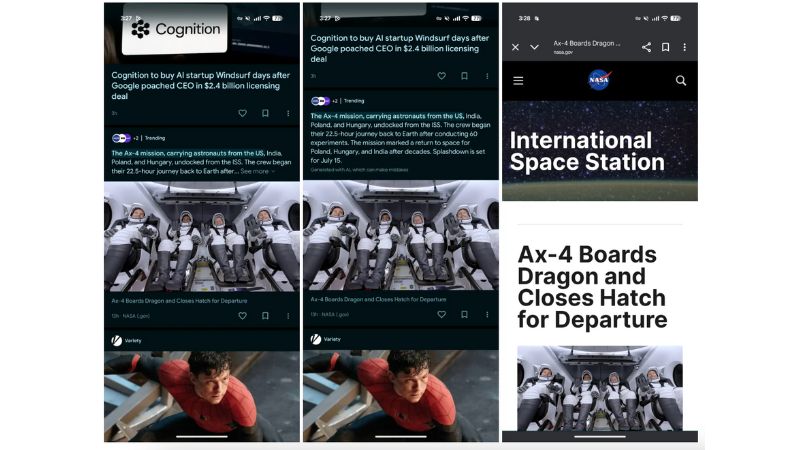
Task: Close the in-app browser tab with X
Action: [x=515, y=47]
